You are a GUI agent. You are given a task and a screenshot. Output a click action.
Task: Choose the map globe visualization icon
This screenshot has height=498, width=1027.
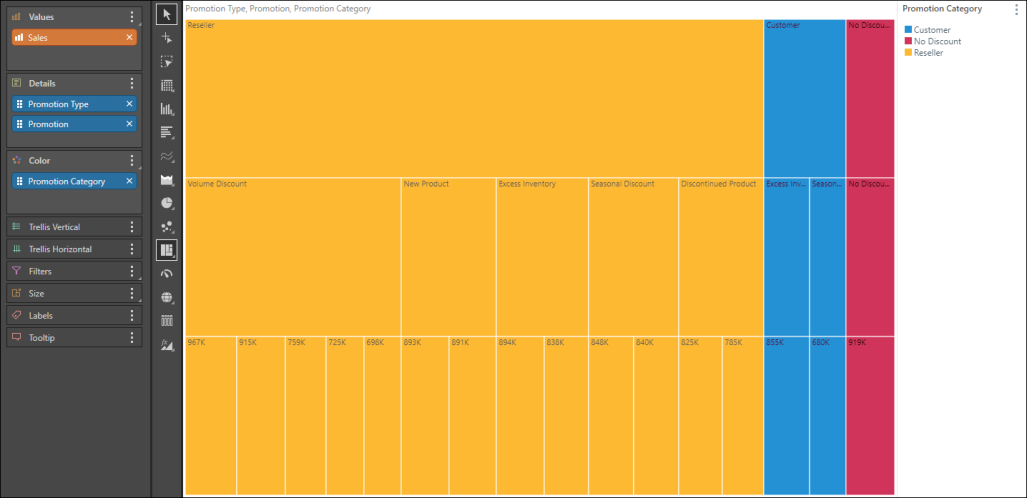click(167, 297)
